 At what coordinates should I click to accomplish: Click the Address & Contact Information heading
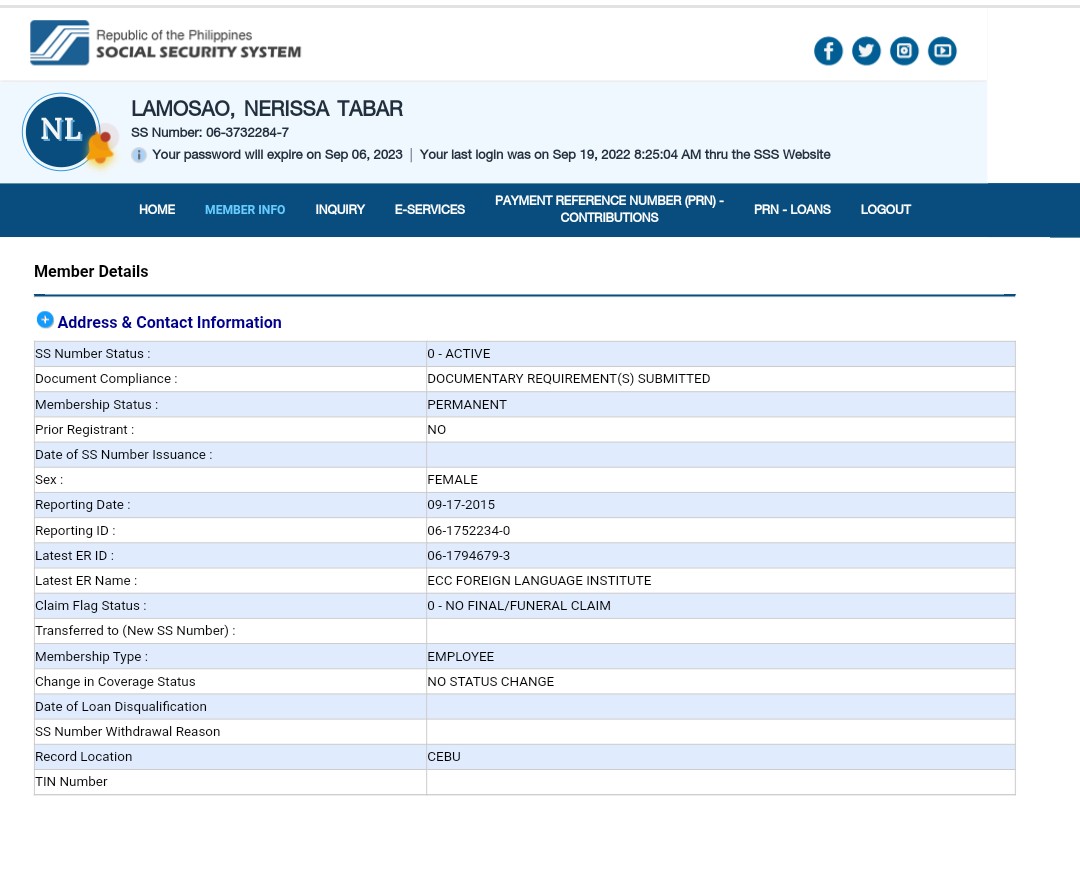click(169, 322)
